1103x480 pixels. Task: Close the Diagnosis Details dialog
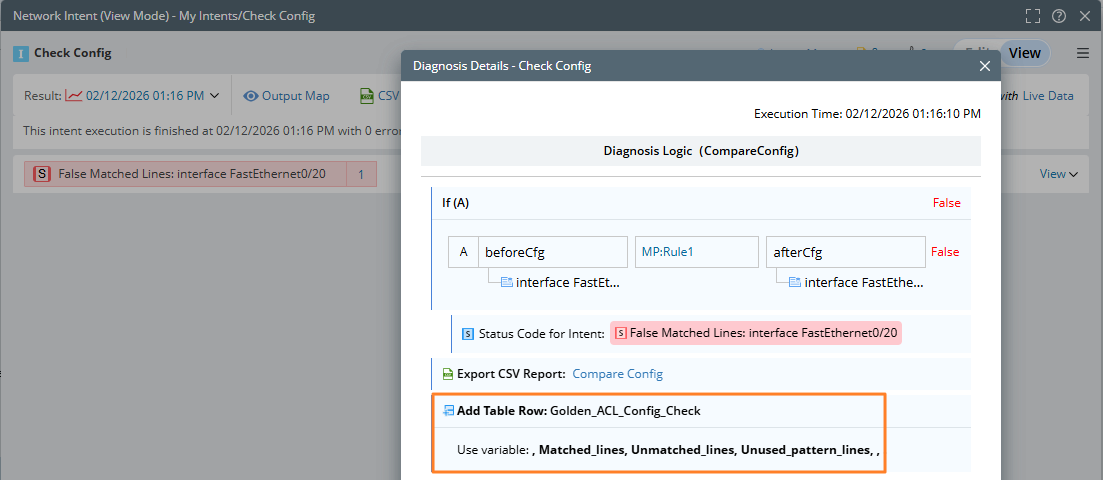(984, 66)
